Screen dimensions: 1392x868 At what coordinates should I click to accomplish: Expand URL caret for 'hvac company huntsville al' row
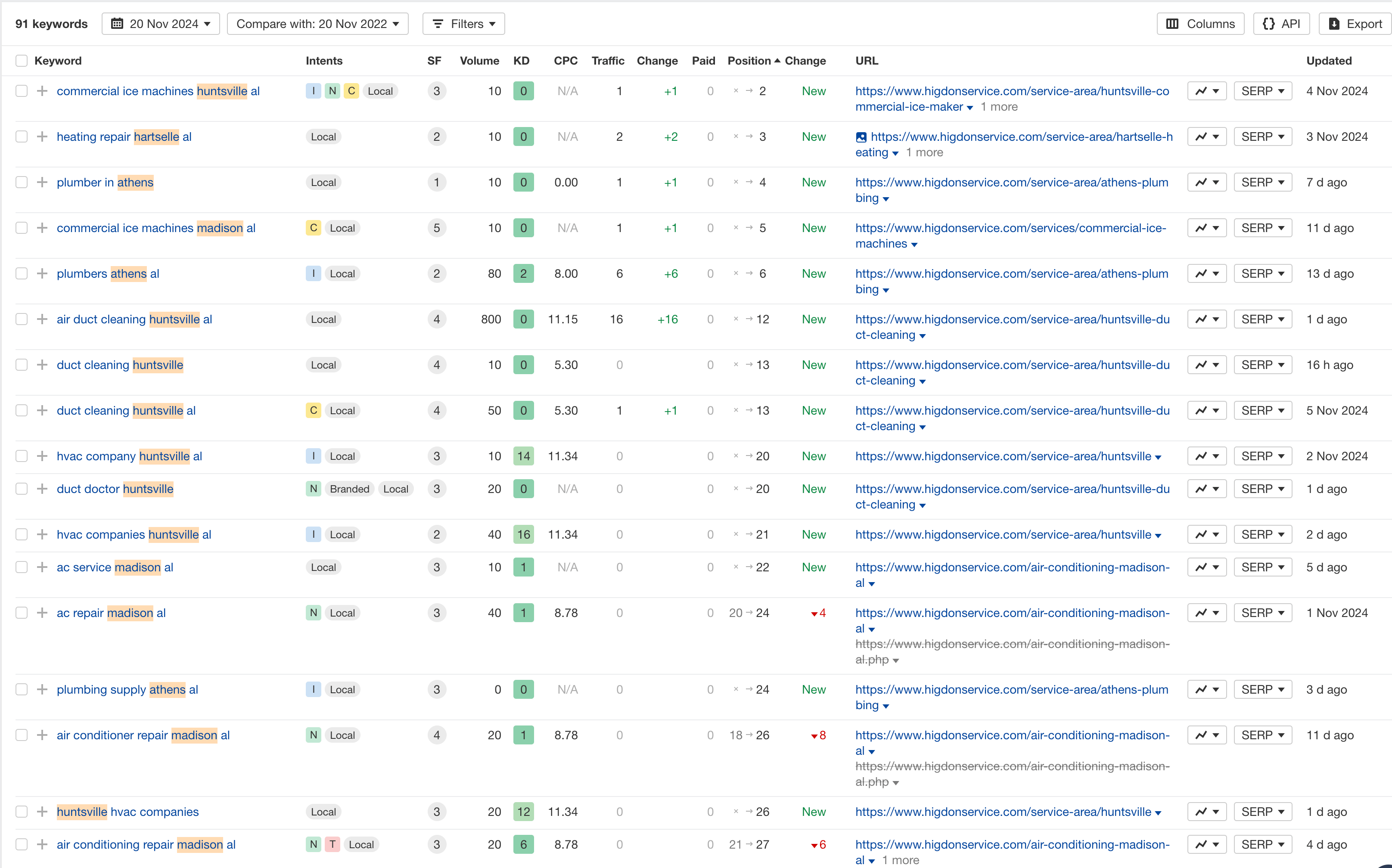[1158, 458]
